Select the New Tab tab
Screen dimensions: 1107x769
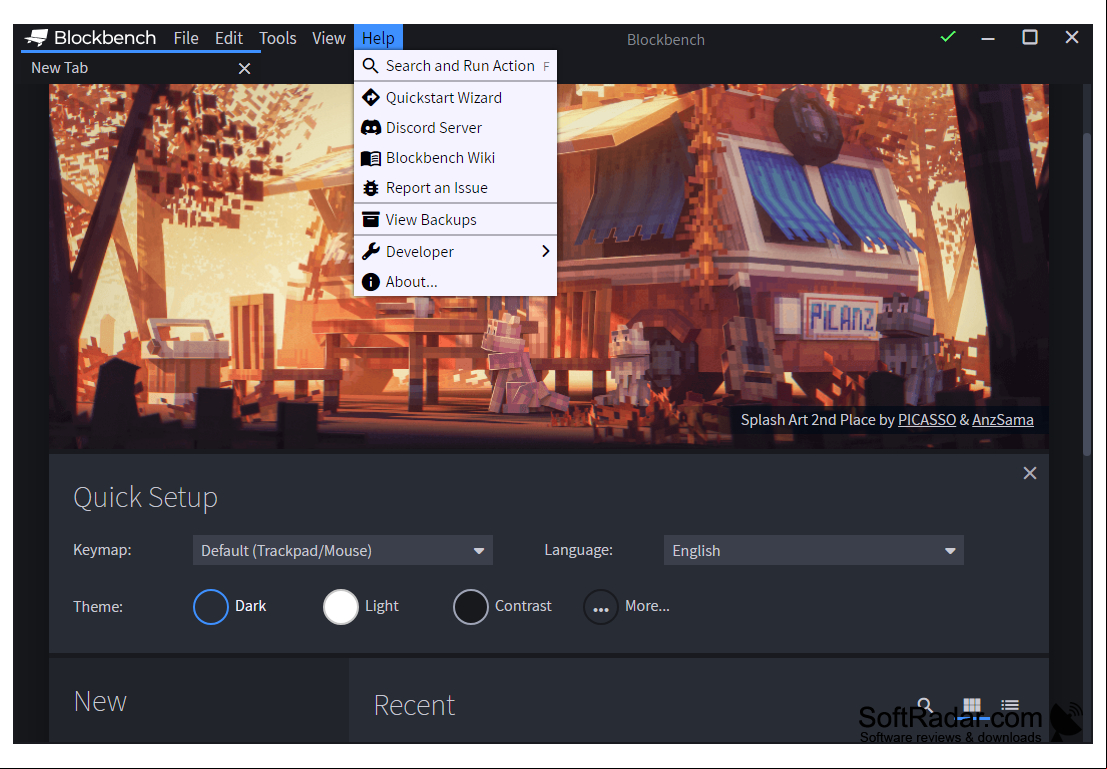[140, 68]
